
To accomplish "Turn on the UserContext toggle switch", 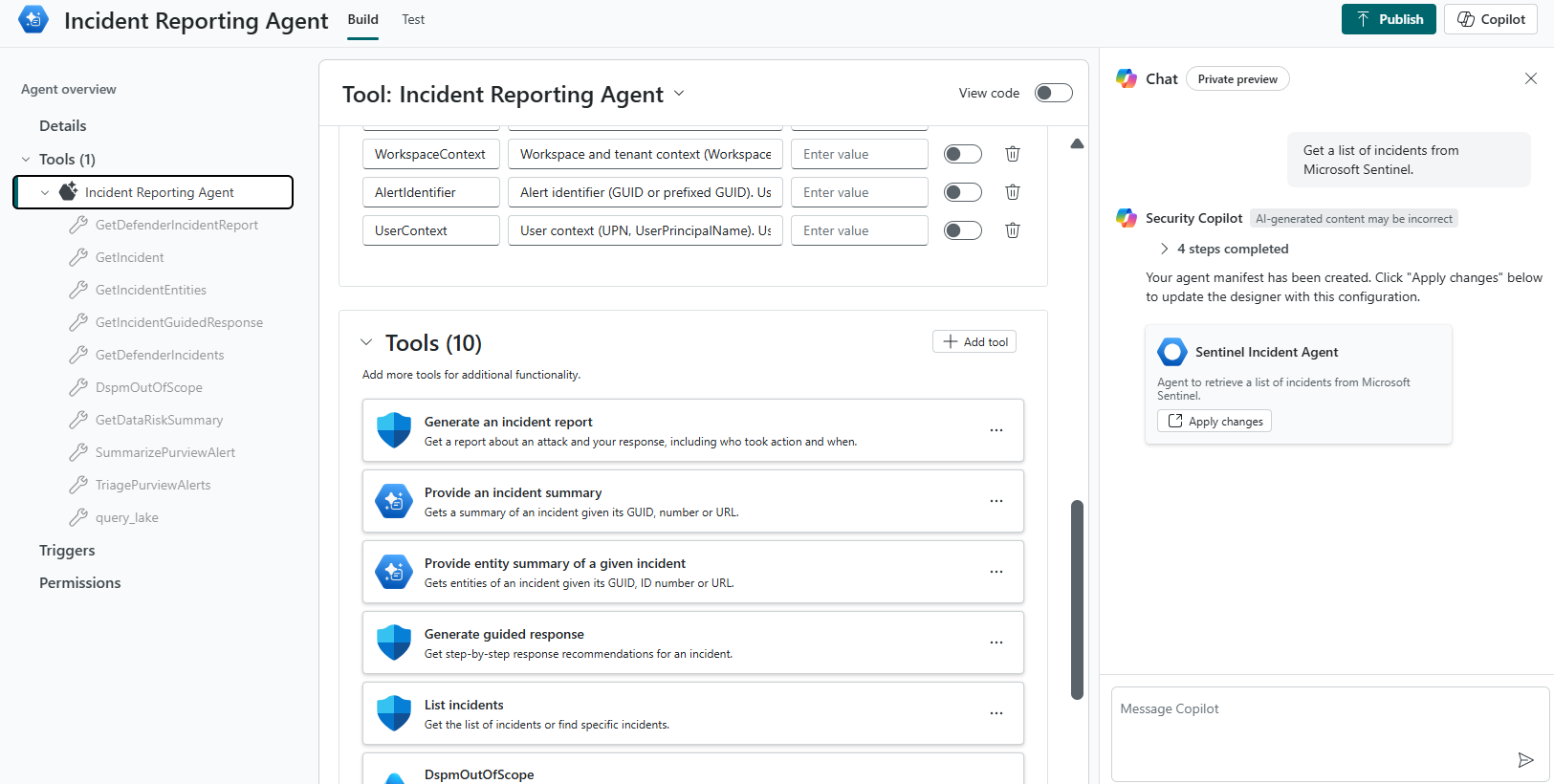I will (x=962, y=230).
